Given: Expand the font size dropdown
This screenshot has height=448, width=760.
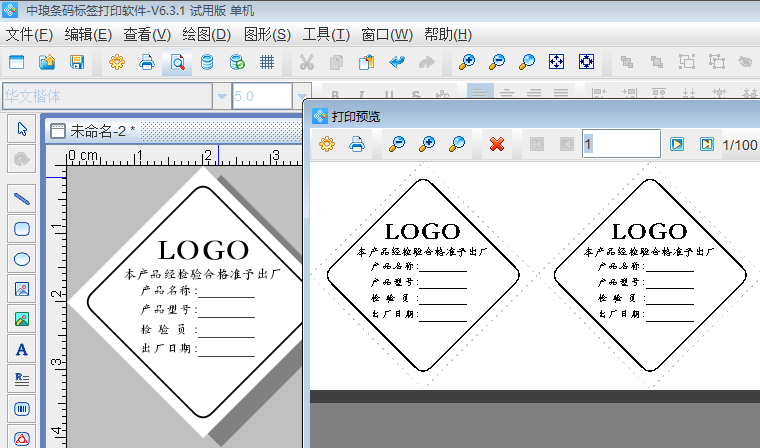Looking at the screenshot, I should pos(302,96).
